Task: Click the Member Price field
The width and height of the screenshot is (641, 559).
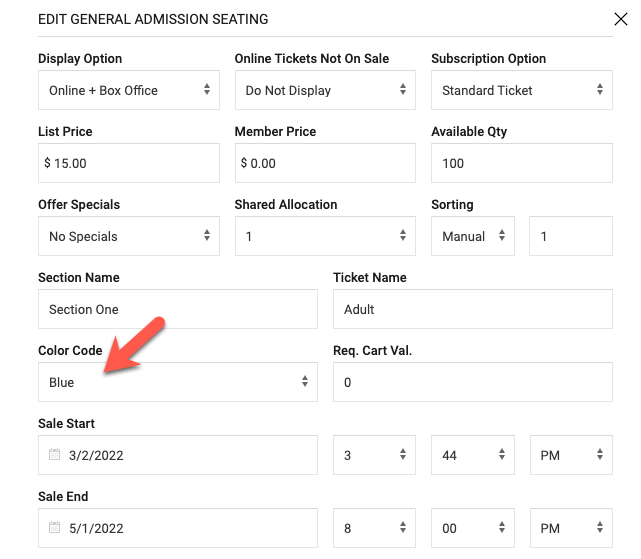Action: pyautogui.click(x=325, y=163)
